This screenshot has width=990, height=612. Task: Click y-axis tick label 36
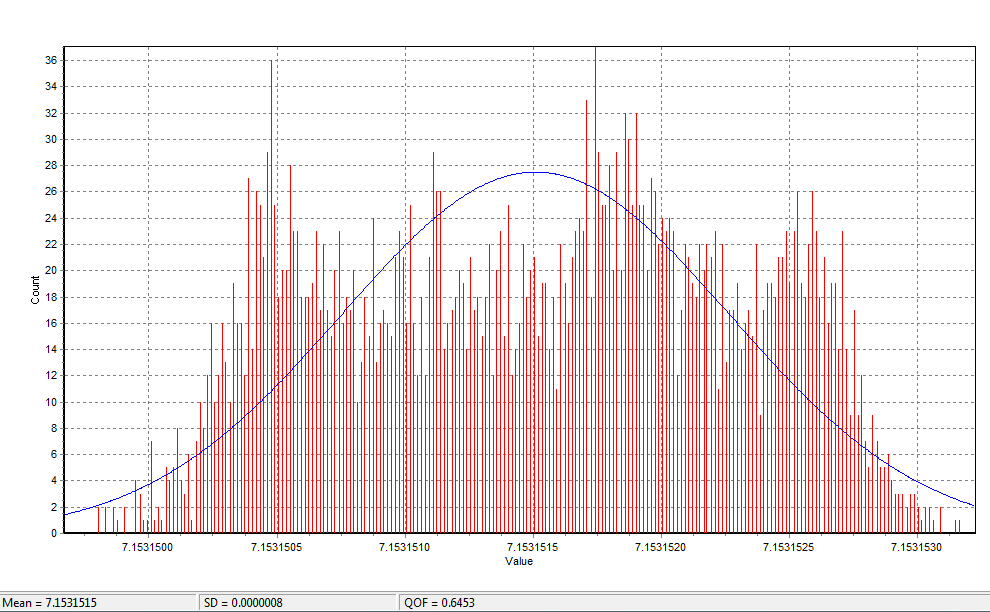(51, 60)
